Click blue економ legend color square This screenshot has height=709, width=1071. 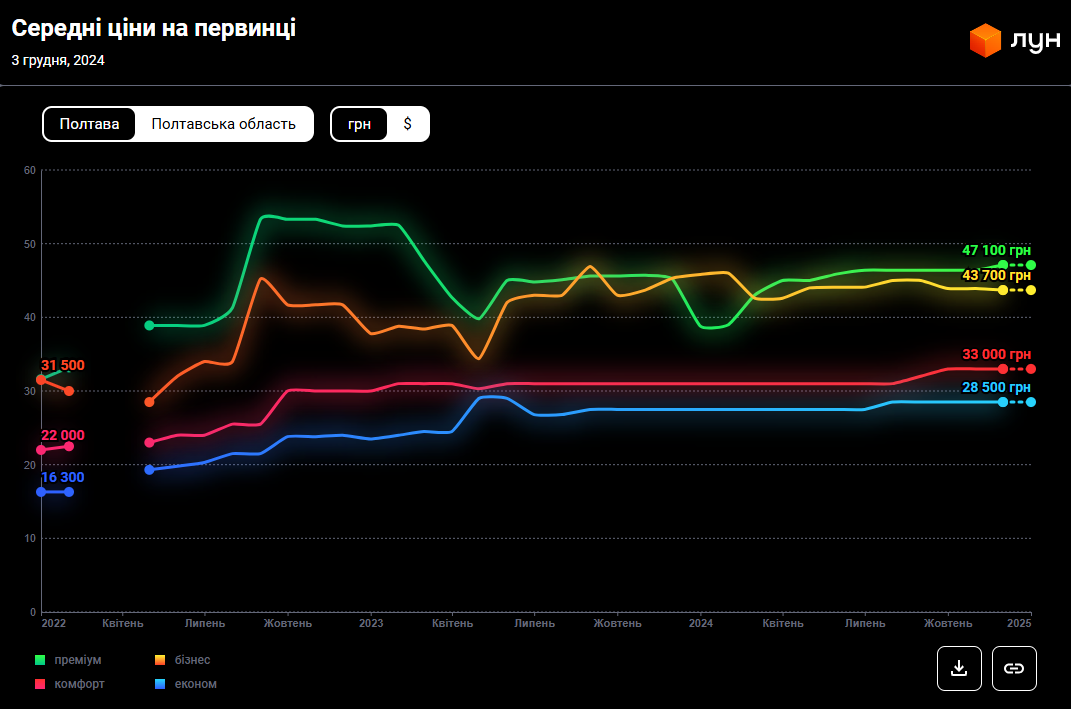pos(160,684)
